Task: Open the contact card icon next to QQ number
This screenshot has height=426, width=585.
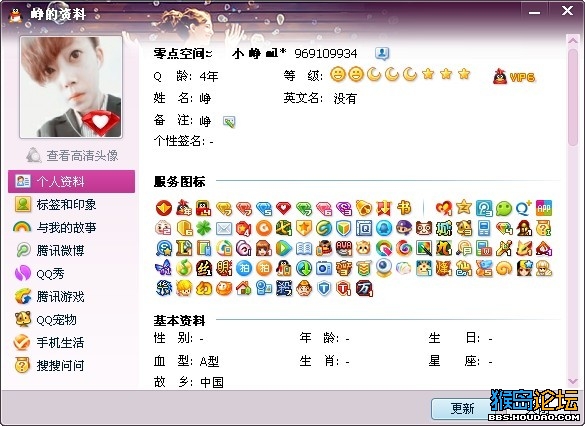Action: pyautogui.click(x=382, y=54)
